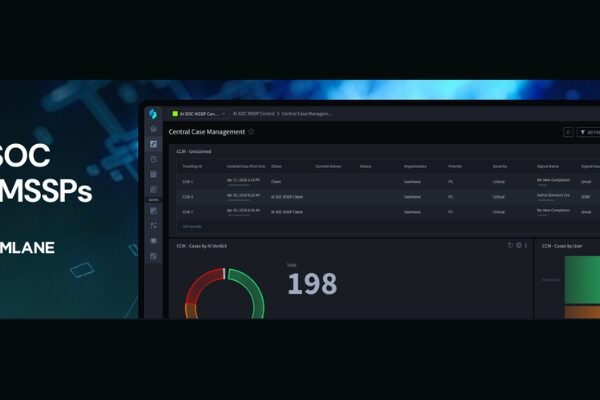Go to AI SOC MSSP Central breadcrumb
Image resolution: width=600 pixels, height=400 pixels.
point(253,114)
